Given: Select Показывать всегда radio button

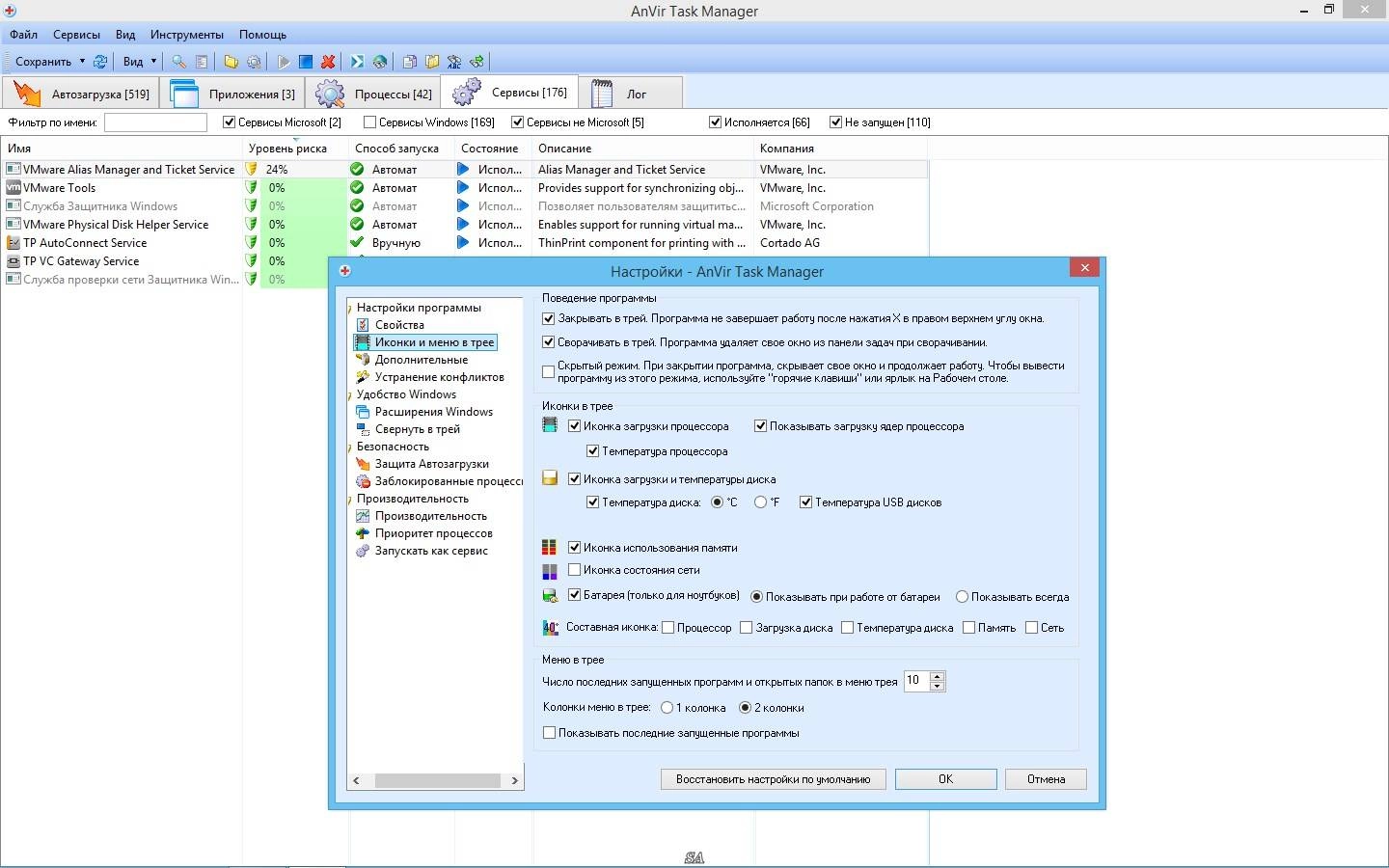Looking at the screenshot, I should point(962,597).
